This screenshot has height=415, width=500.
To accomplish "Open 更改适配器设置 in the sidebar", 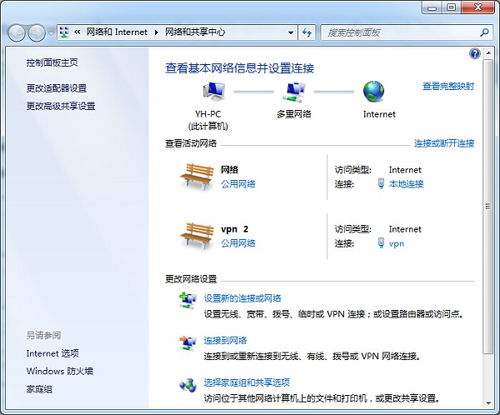I will (x=56, y=88).
